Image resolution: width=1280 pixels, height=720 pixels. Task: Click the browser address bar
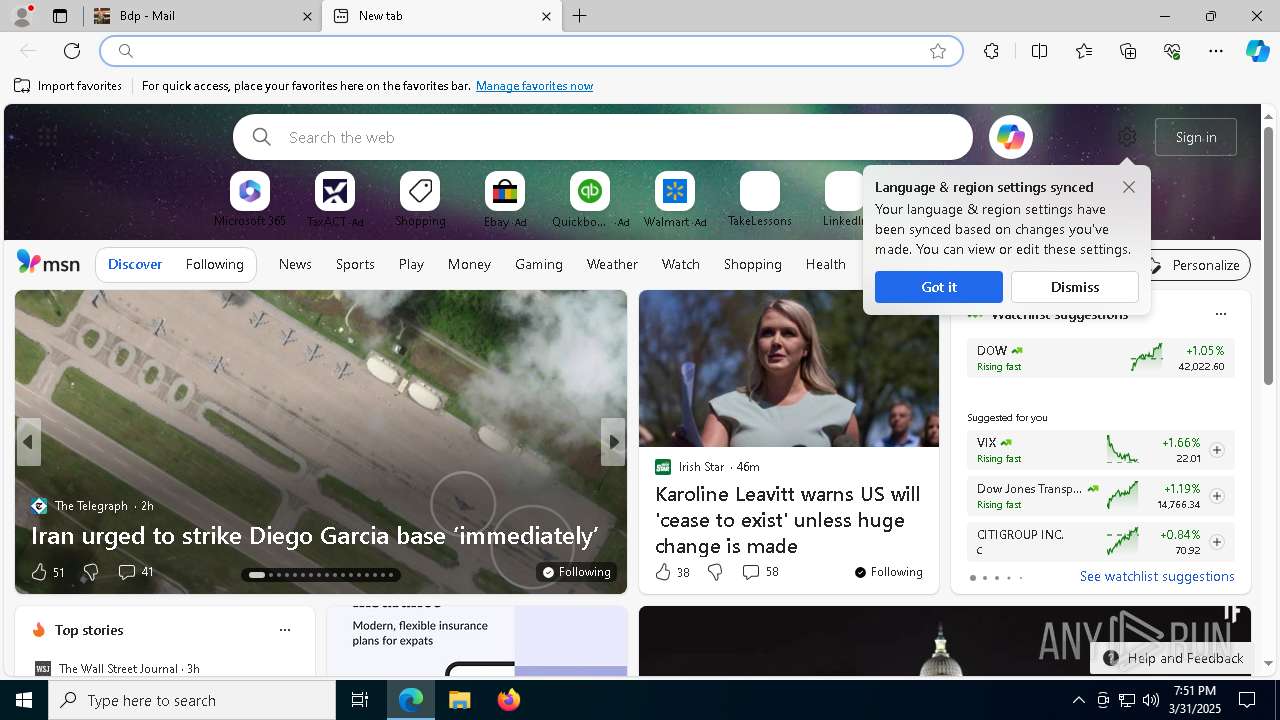coord(530,51)
